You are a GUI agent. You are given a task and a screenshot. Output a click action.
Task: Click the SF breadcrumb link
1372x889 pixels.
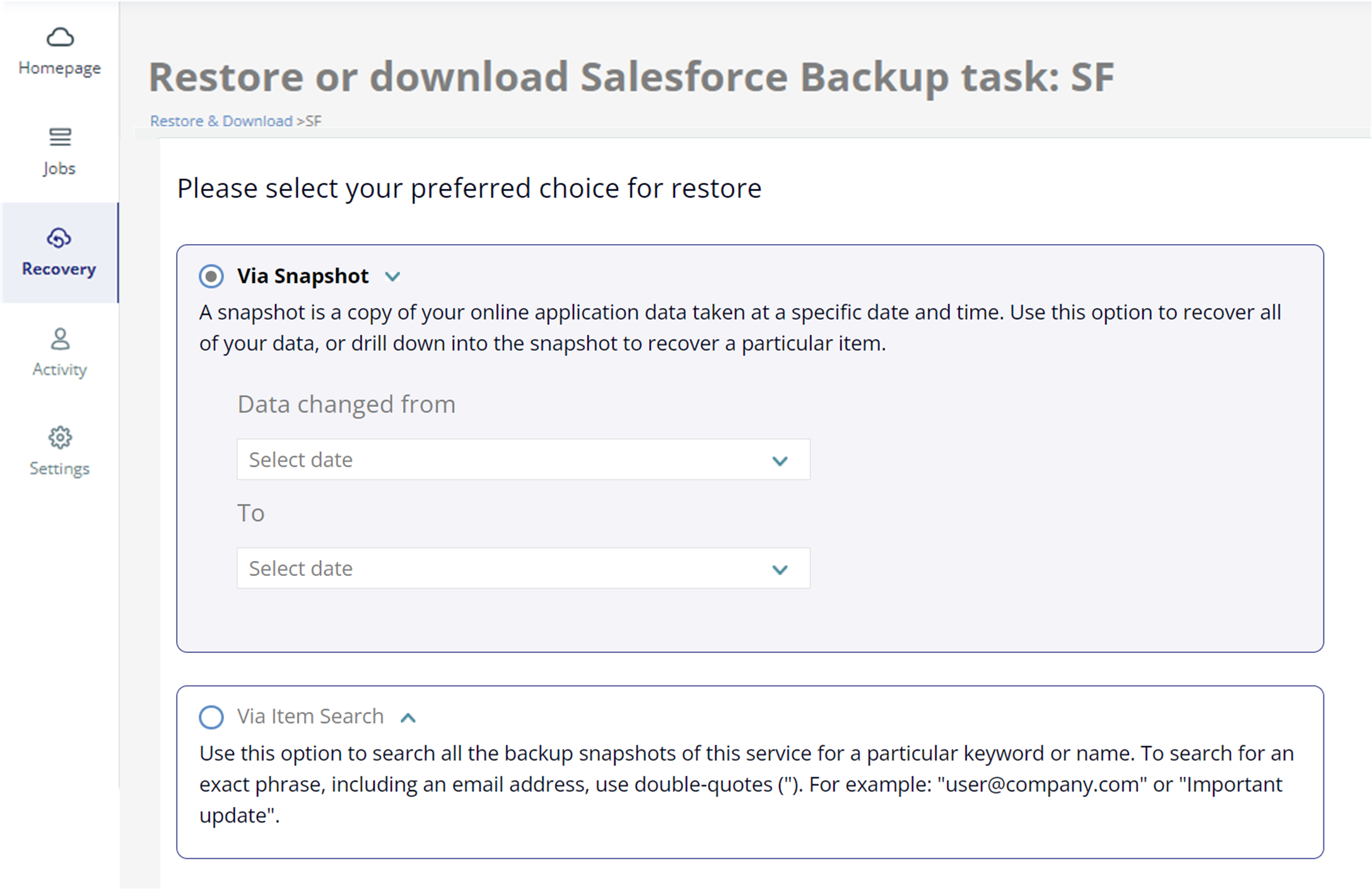coord(313,121)
